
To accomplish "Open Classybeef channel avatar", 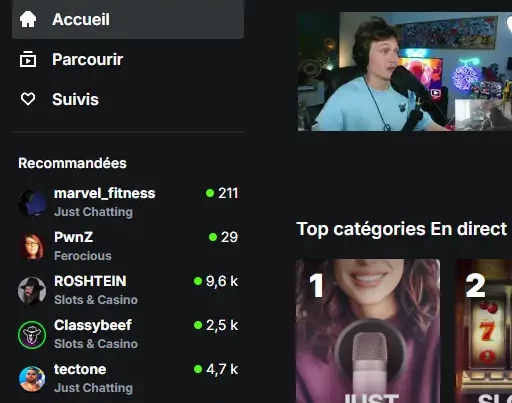I will click(32, 335).
